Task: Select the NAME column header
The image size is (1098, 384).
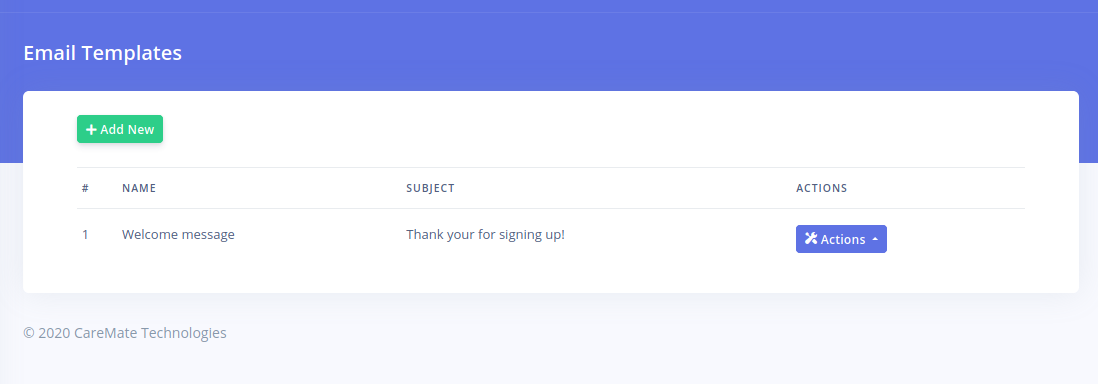Action: click(139, 188)
